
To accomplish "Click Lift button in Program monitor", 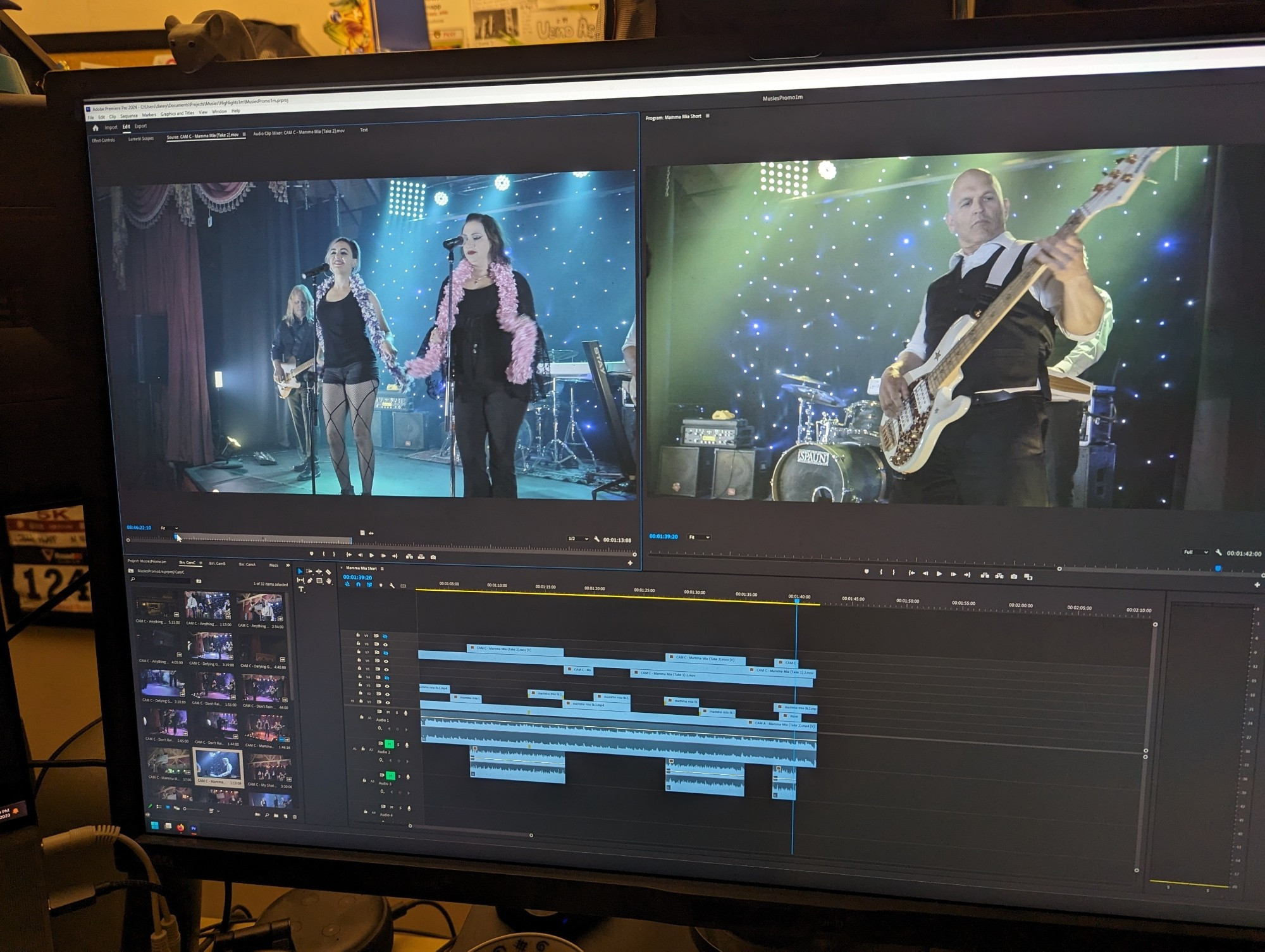I will (x=985, y=575).
